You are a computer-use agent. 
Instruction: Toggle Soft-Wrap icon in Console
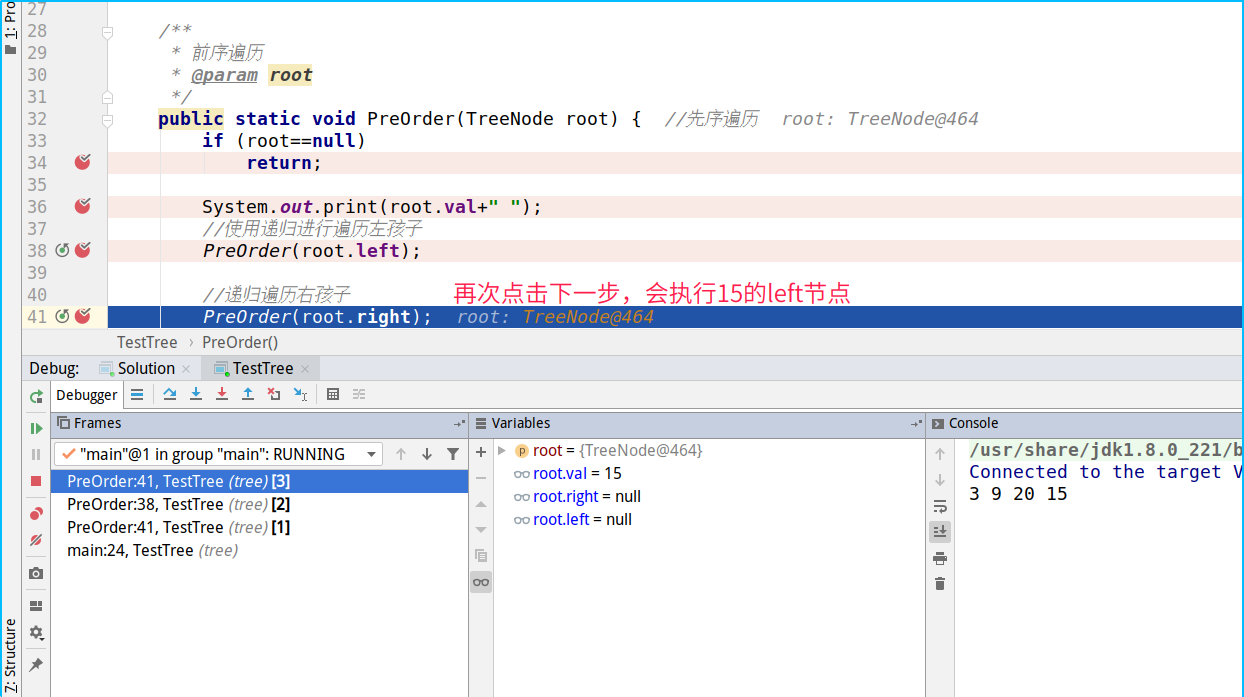[940, 506]
